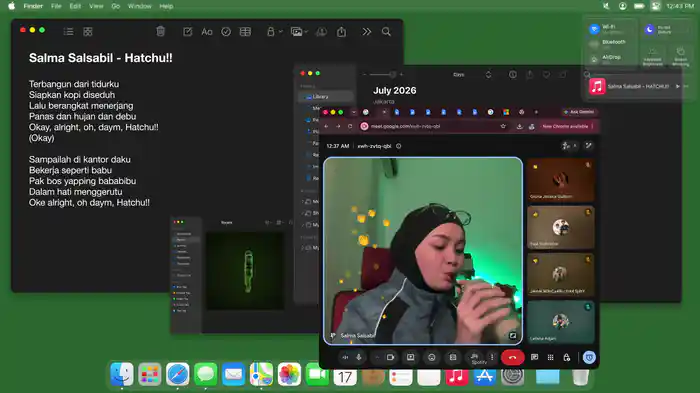Toggle Bluetooth in Control Center
This screenshot has height=393, width=700.
(x=594, y=44)
